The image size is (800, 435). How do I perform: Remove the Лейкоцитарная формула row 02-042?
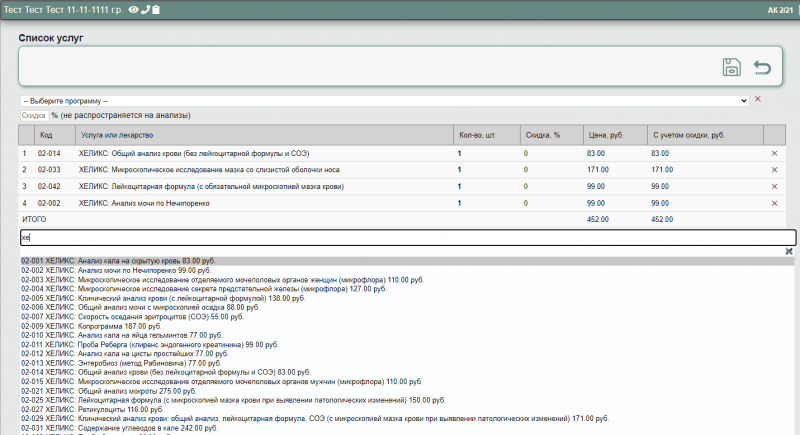pos(774,186)
